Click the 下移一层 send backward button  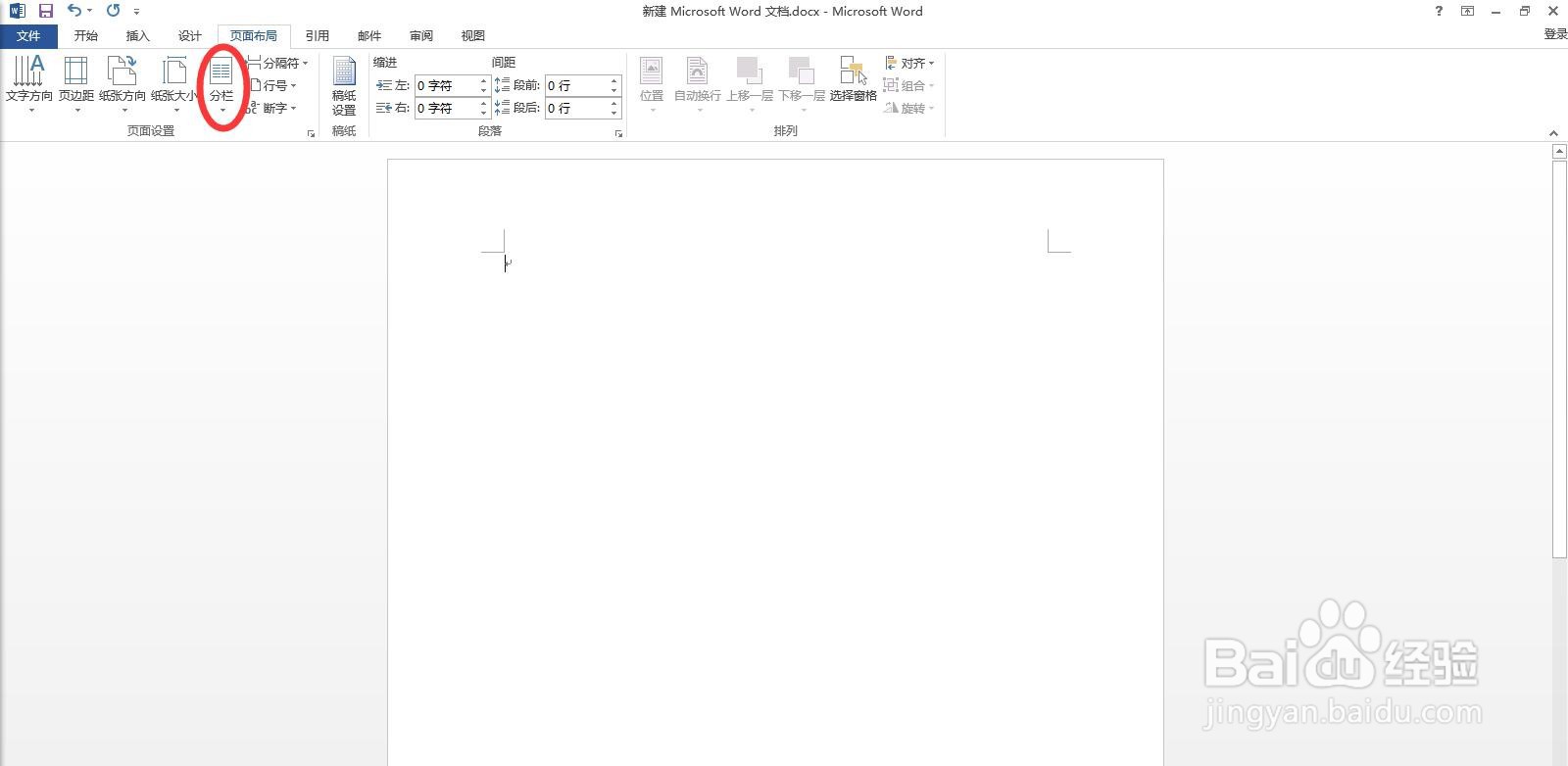coord(802,84)
